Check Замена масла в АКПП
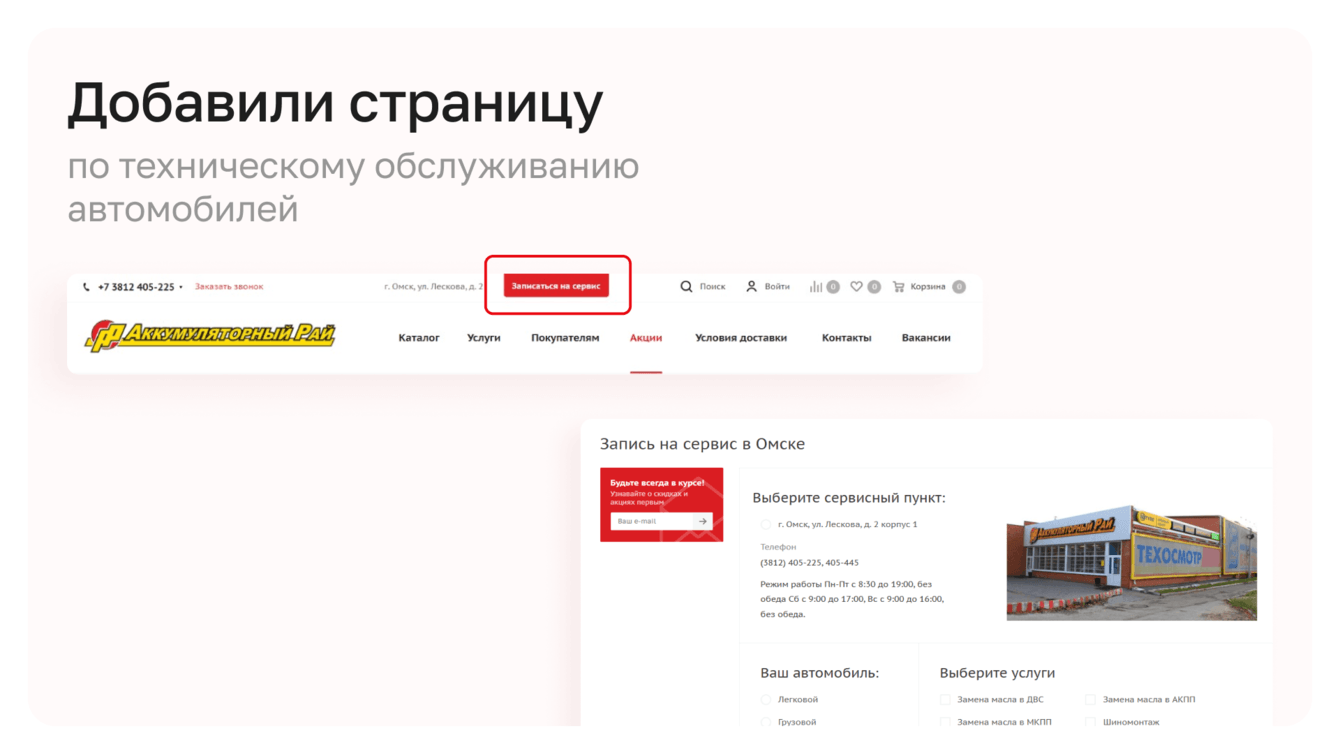This screenshot has width=1340, height=754. coord(1090,700)
